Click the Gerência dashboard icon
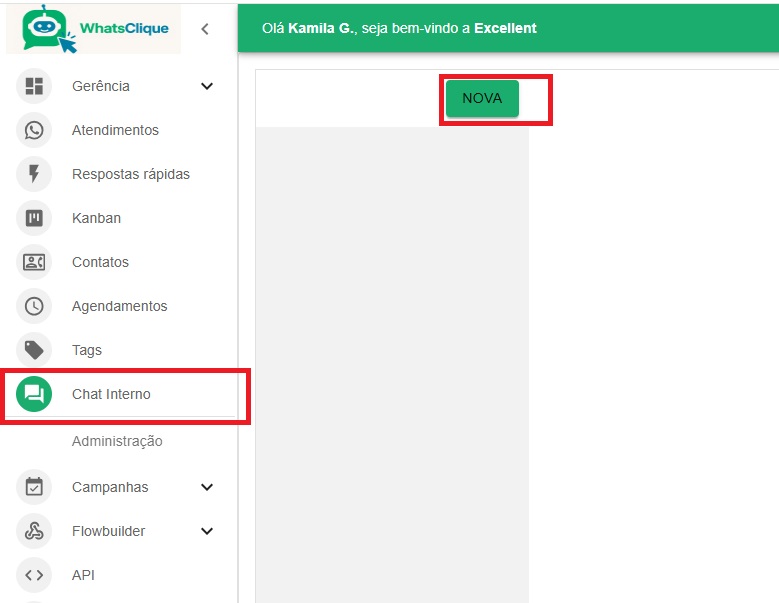Viewport: 779px width, 603px height. (x=34, y=86)
